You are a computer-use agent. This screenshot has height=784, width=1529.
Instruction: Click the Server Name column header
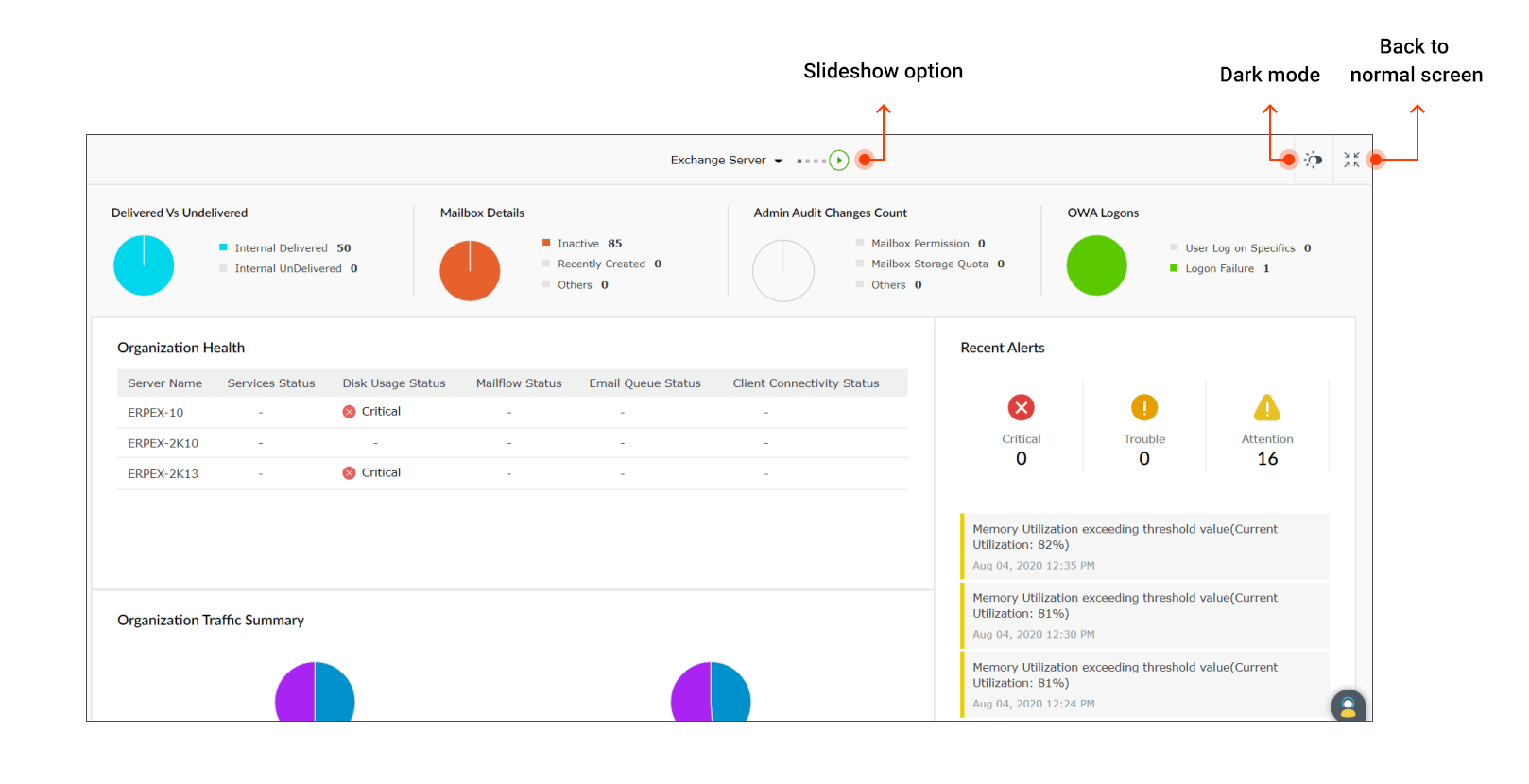point(165,383)
